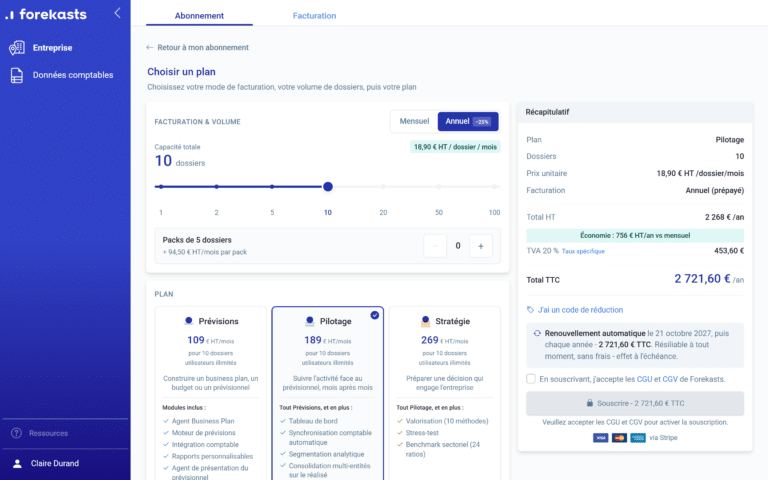Click the Total TTC amount 2 721,60 €

point(702,279)
